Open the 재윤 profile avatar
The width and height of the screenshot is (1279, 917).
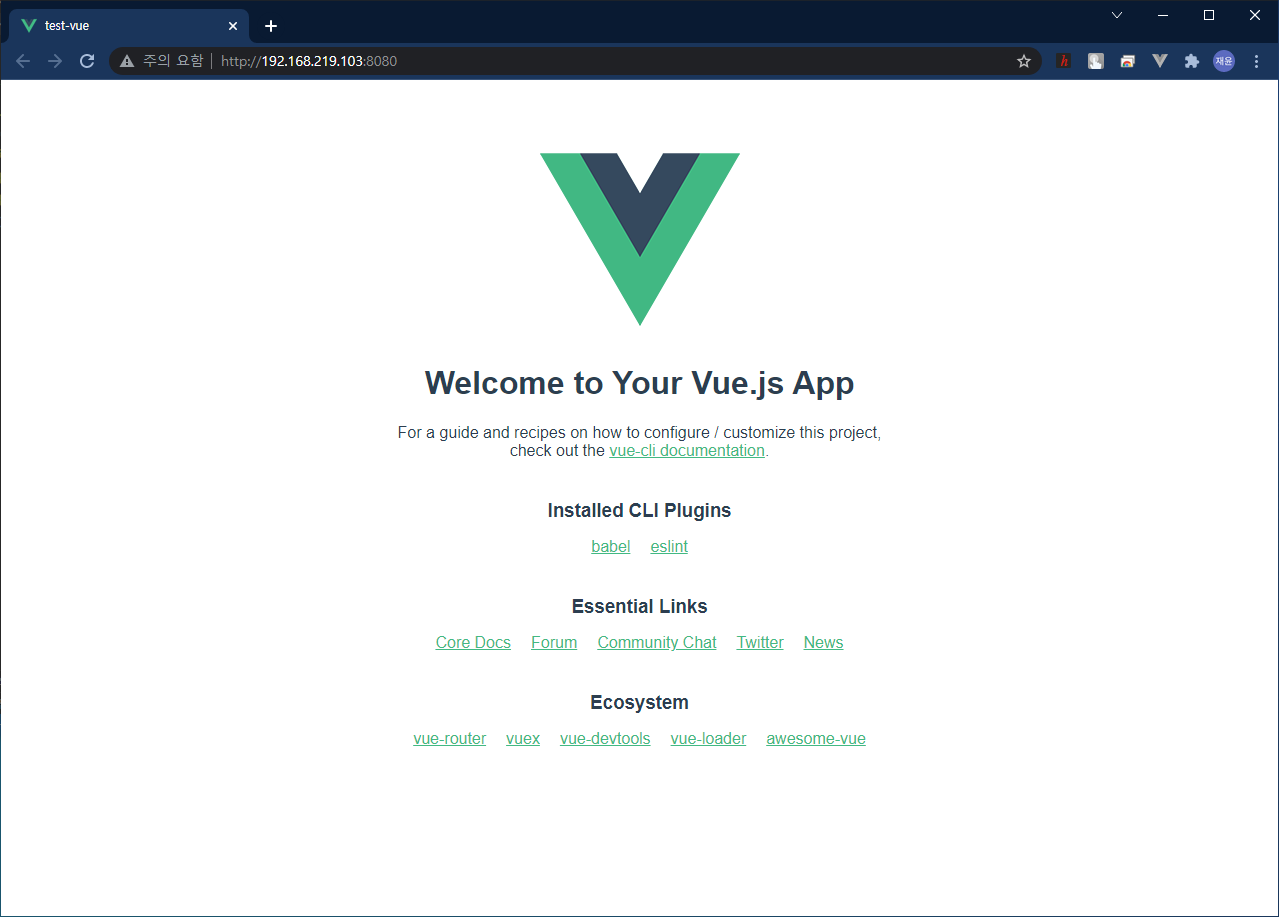click(1224, 61)
